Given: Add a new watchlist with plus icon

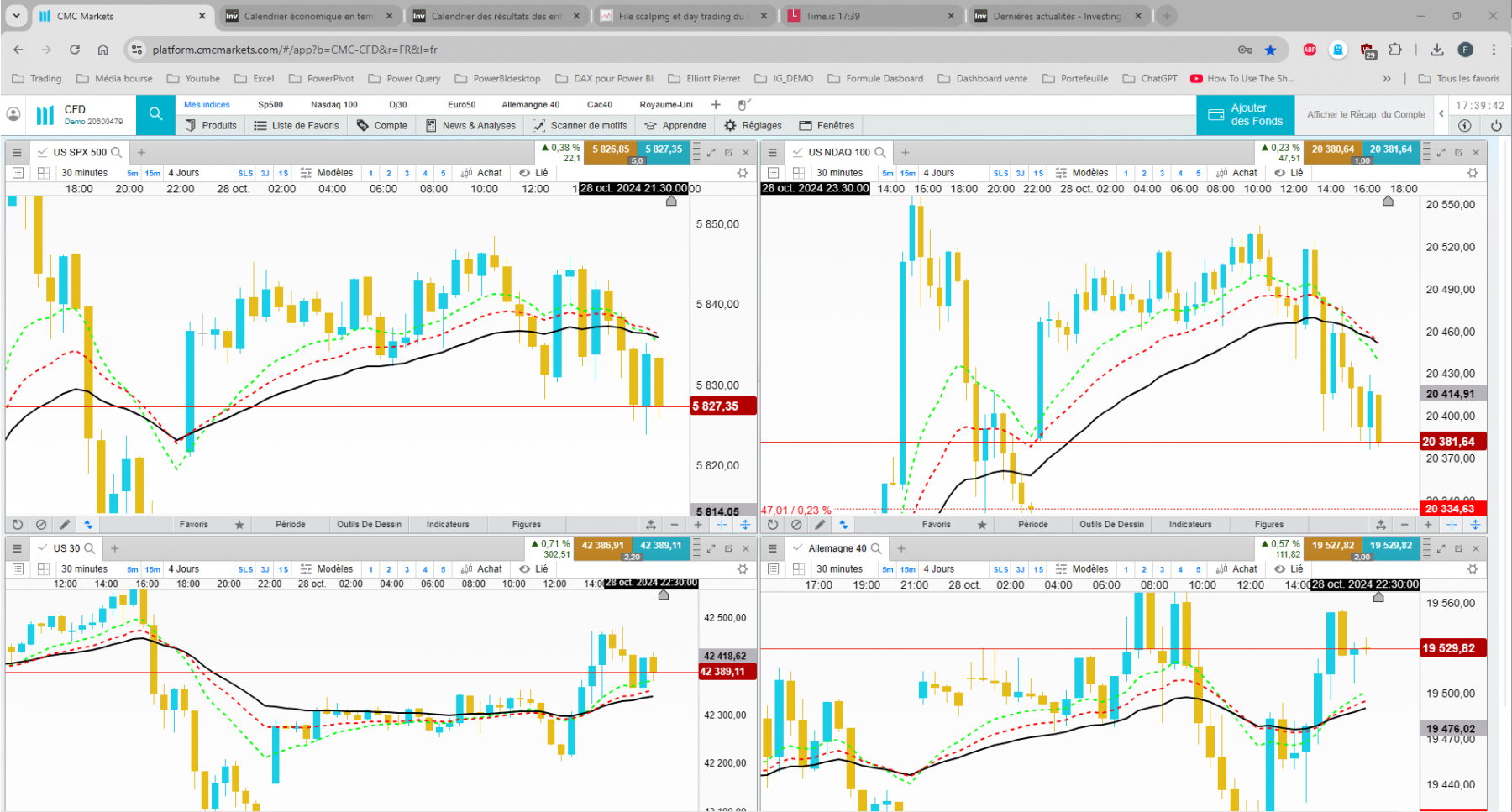Looking at the screenshot, I should point(716,104).
